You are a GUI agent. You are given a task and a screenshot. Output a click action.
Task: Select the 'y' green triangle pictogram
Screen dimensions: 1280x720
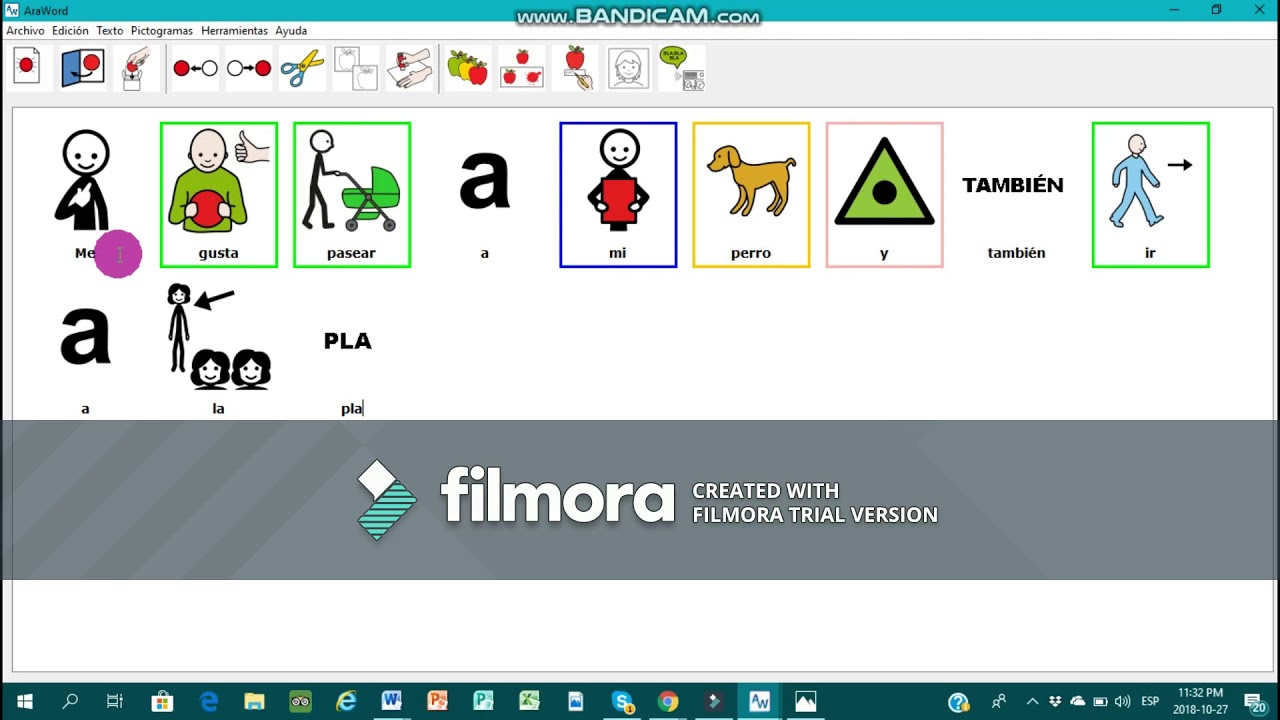pyautogui.click(x=884, y=195)
